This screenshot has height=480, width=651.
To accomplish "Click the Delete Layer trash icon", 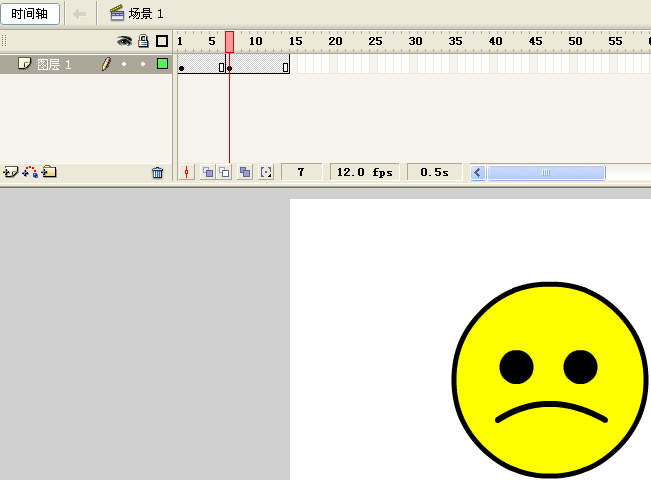I will (x=157, y=172).
